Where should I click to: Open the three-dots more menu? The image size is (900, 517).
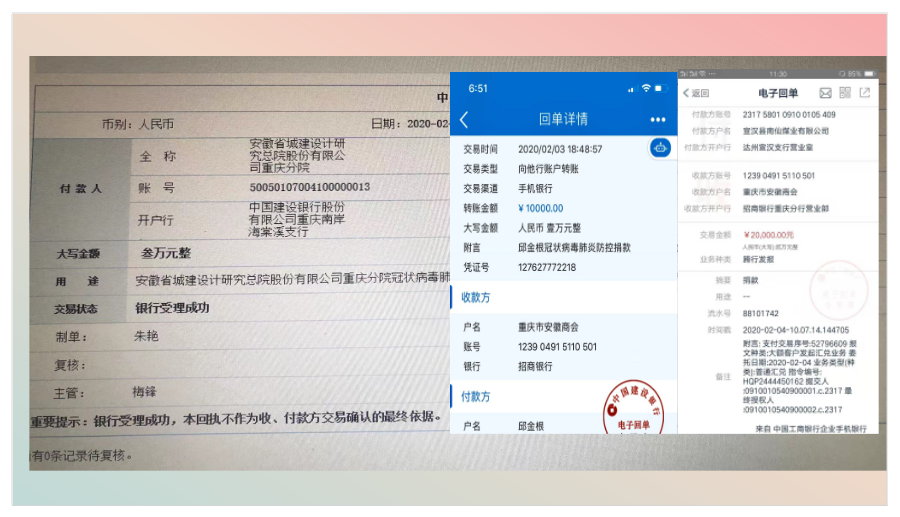(658, 119)
